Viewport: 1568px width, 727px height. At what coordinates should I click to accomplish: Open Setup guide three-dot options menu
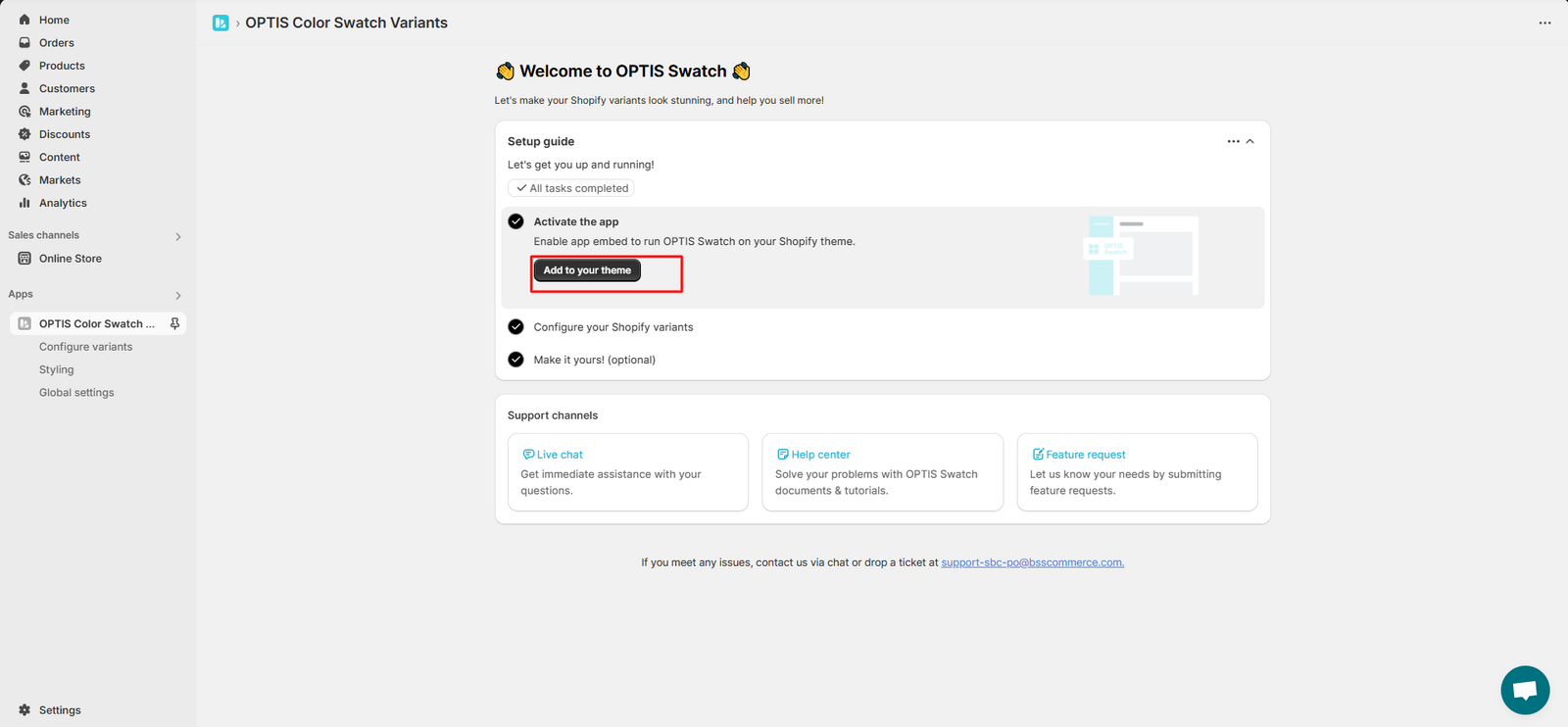click(1233, 141)
